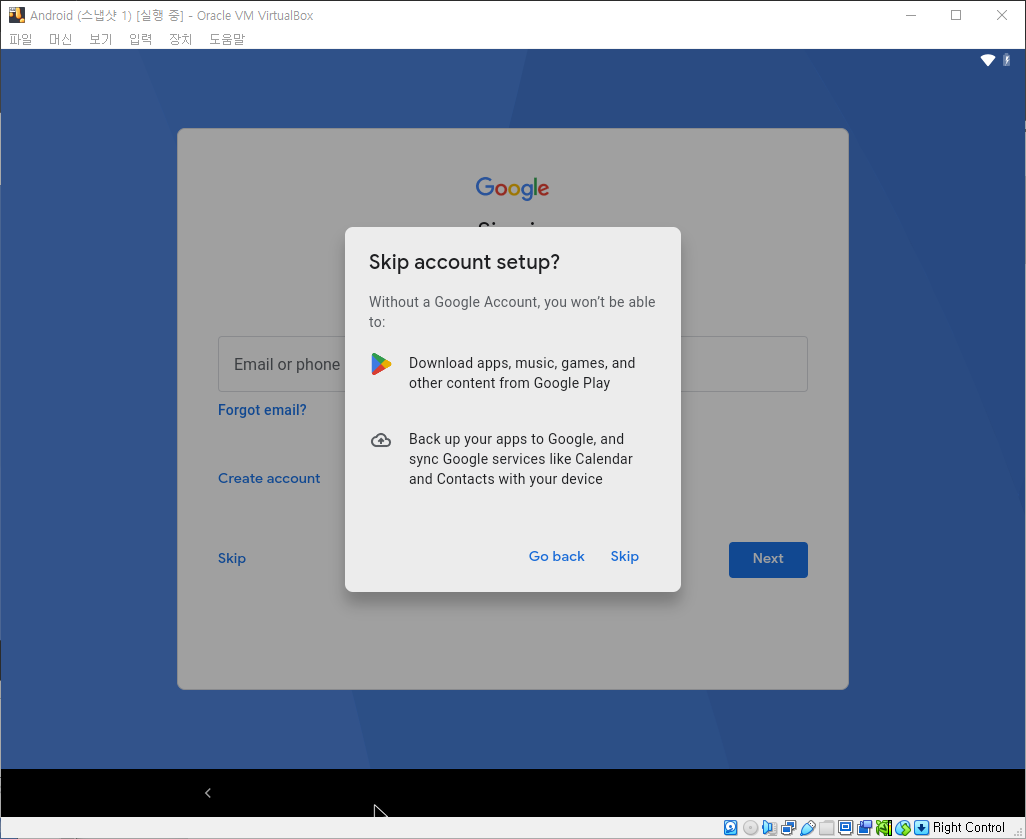Click the display status icon

click(x=845, y=828)
